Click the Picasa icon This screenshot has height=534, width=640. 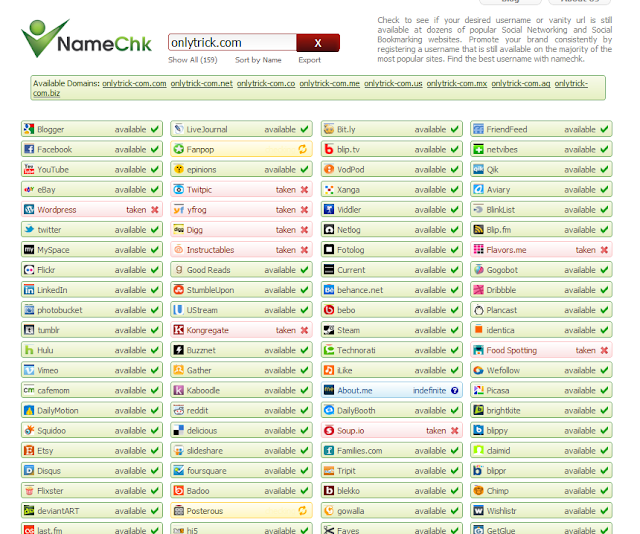(x=478, y=390)
